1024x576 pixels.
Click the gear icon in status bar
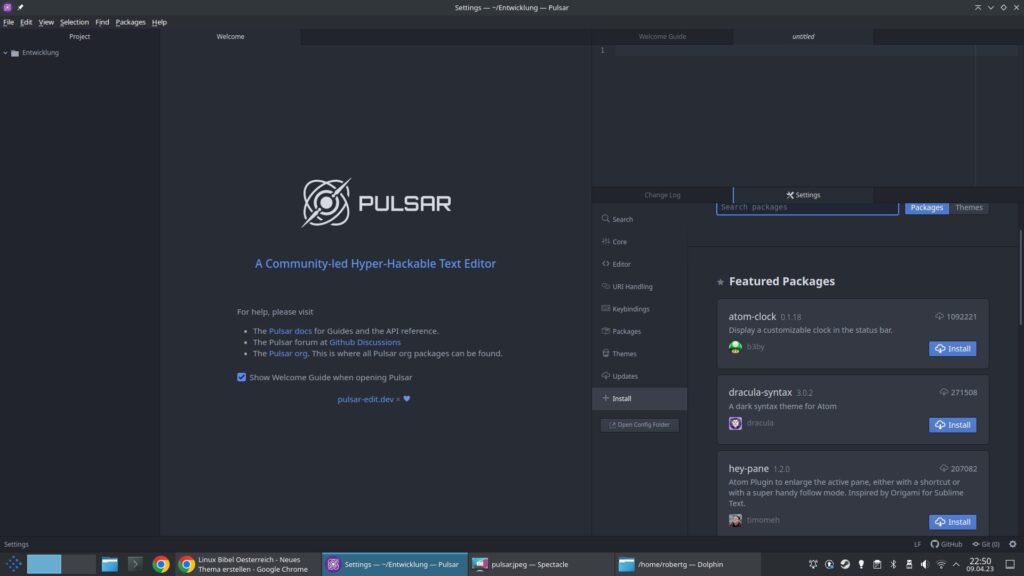click(1013, 544)
